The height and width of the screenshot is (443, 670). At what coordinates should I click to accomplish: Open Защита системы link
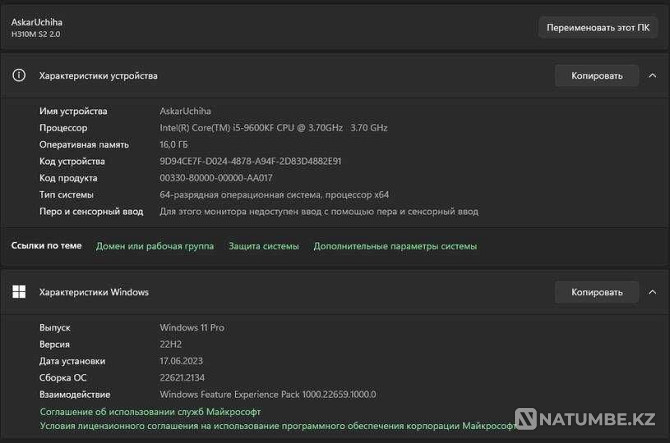point(264,246)
